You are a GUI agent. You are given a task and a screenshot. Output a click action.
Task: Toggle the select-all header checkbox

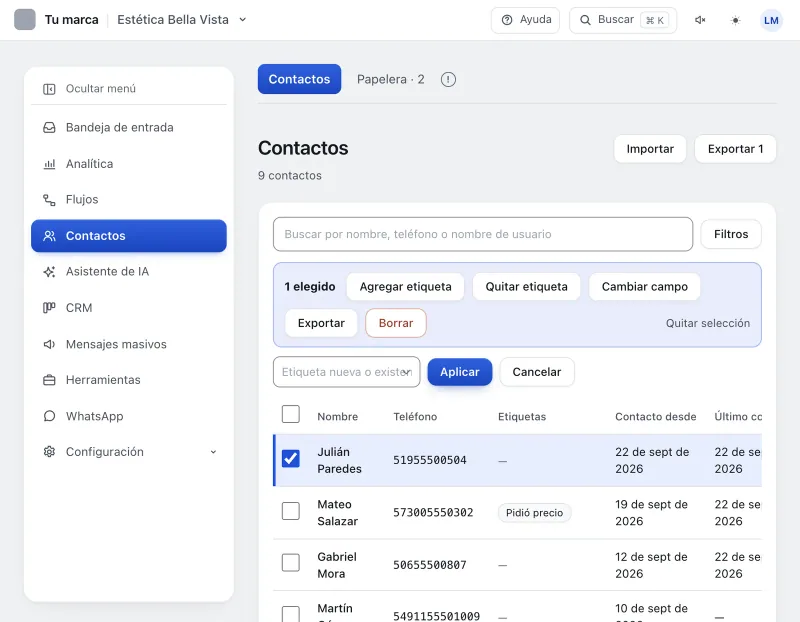(291, 414)
